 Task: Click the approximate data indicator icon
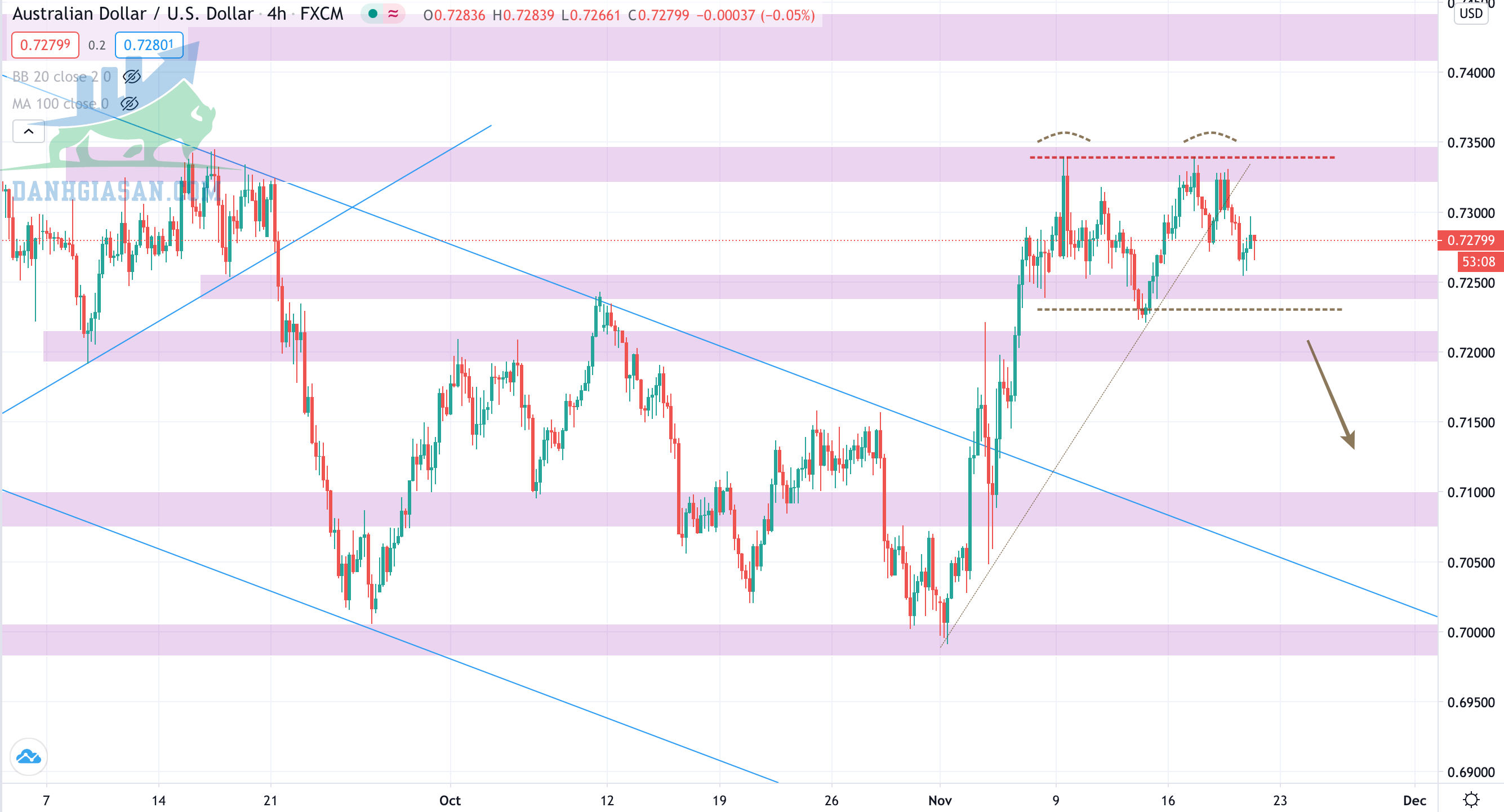tap(393, 14)
